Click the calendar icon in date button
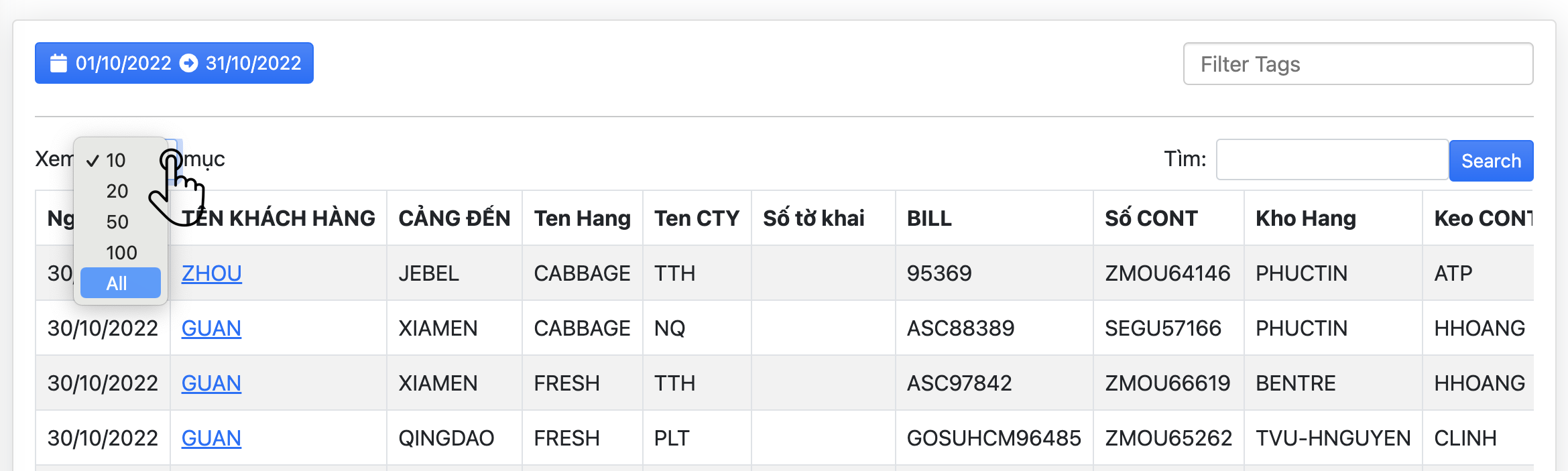The height and width of the screenshot is (471, 1568). pyautogui.click(x=59, y=63)
